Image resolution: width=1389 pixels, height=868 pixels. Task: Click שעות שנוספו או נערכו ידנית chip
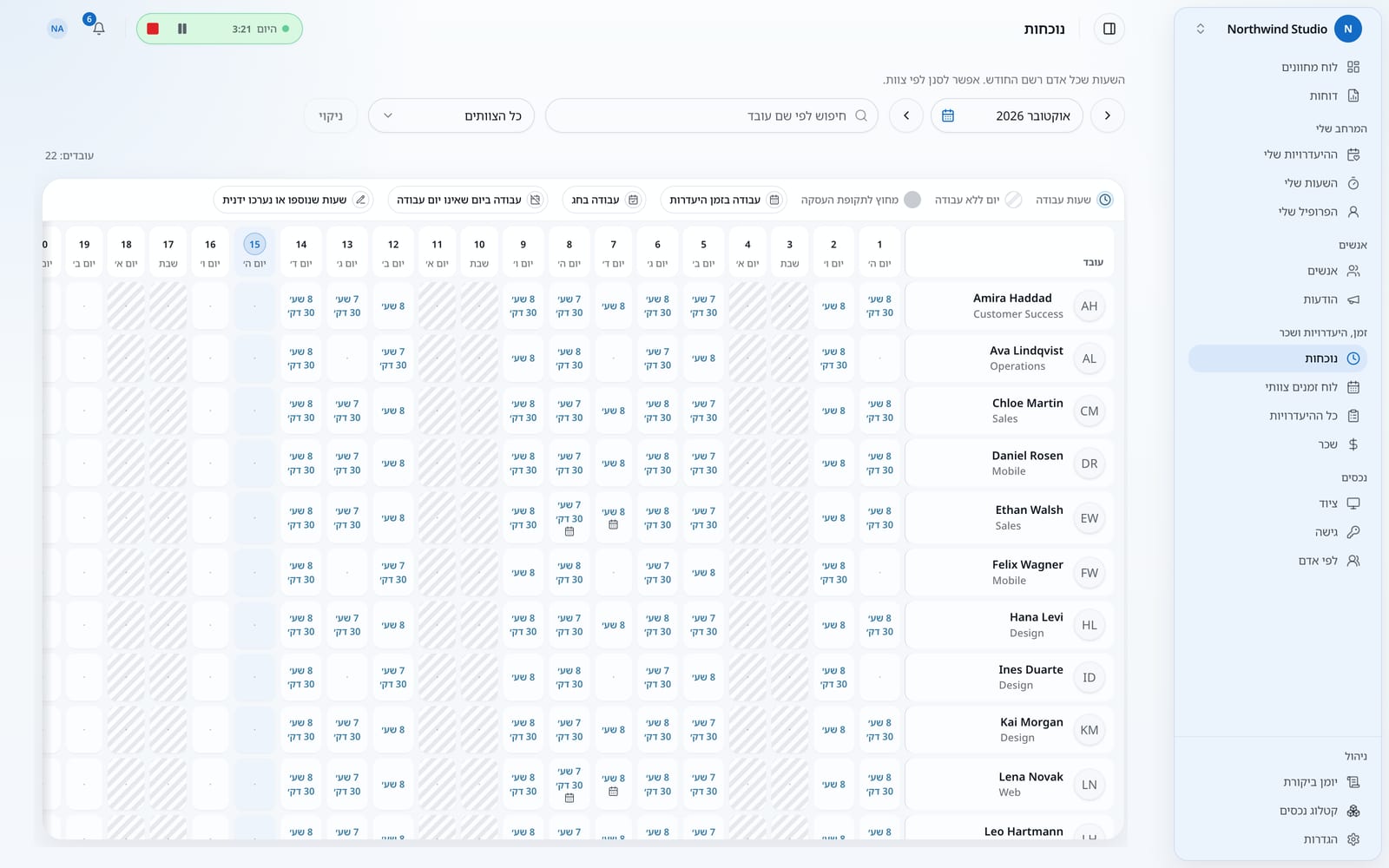point(295,200)
